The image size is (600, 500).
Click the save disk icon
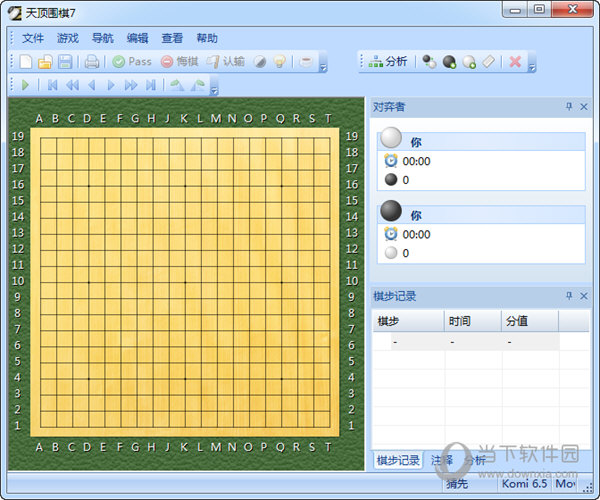(64, 62)
